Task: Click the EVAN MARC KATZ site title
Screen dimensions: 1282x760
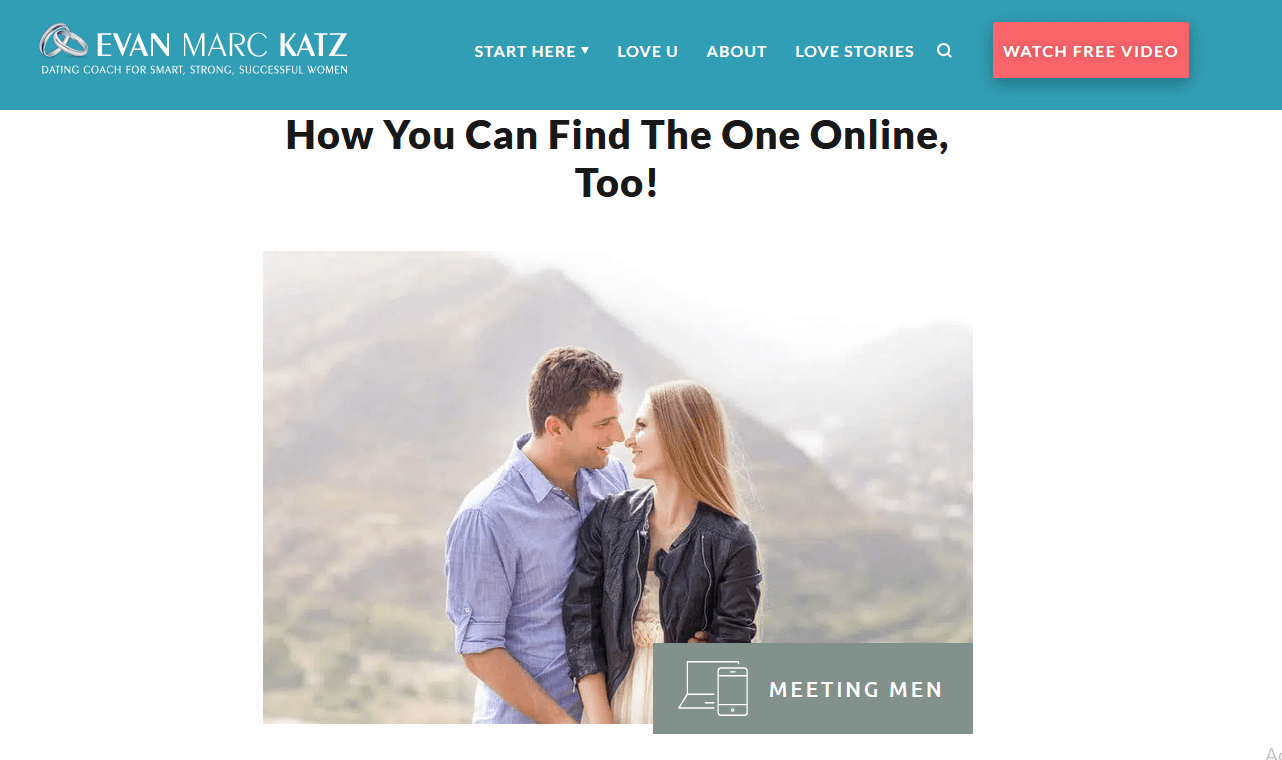Action: coord(222,44)
